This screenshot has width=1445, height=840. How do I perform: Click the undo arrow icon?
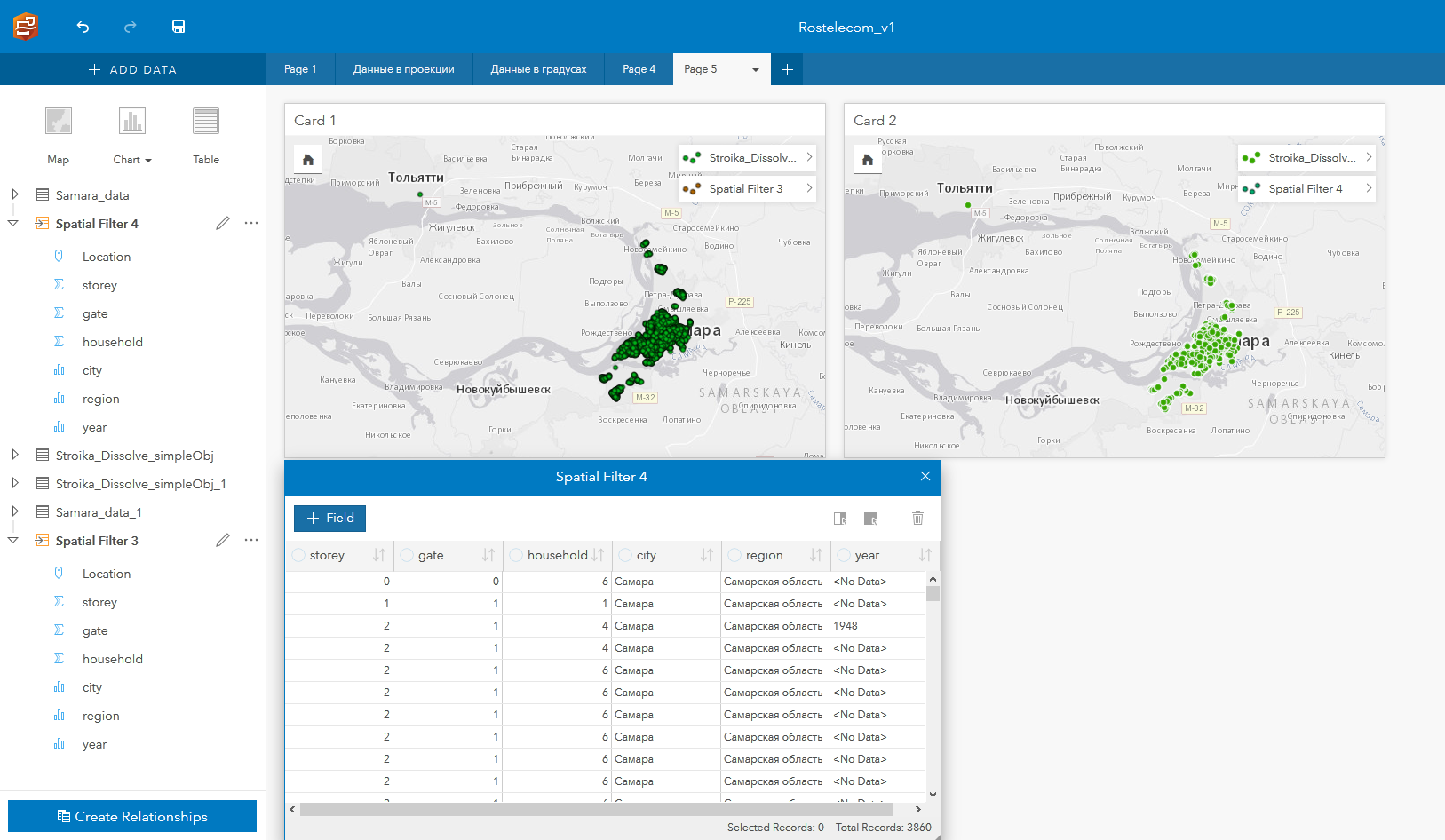(x=83, y=27)
